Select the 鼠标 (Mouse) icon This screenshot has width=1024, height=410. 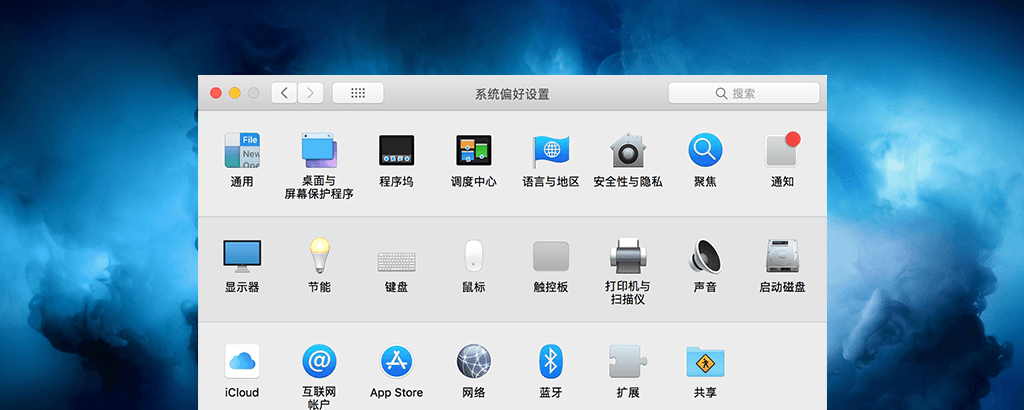coord(473,256)
